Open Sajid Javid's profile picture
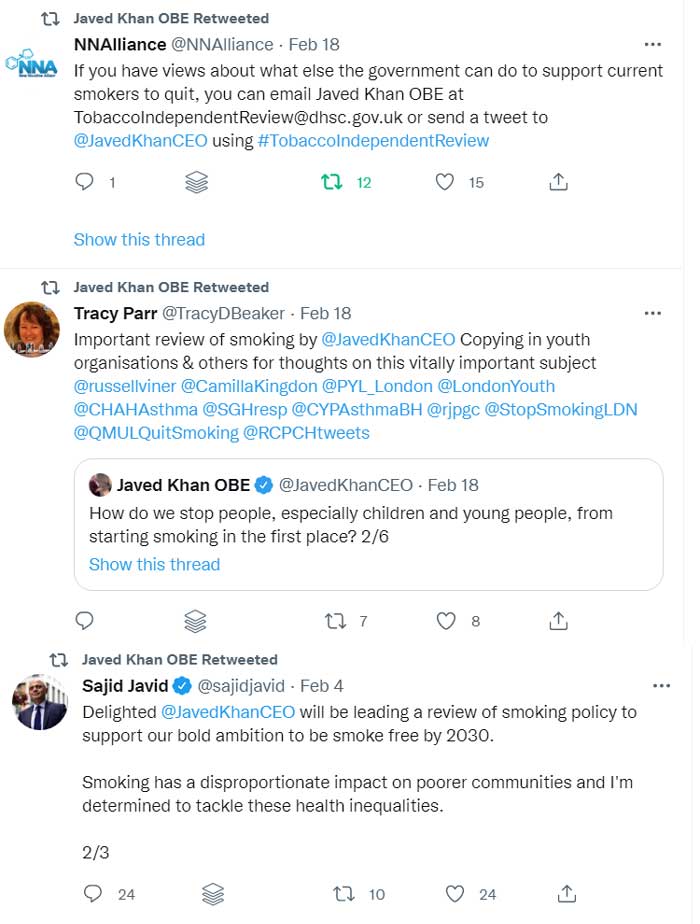Viewport: 700px width, 924px height. (40, 702)
